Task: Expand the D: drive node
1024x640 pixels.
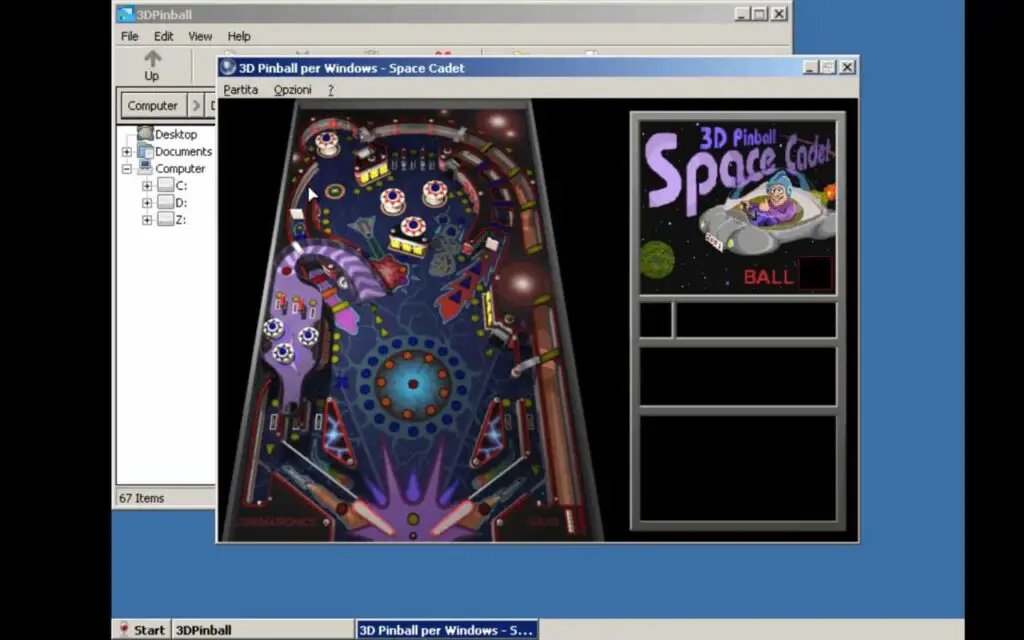Action: click(x=147, y=203)
